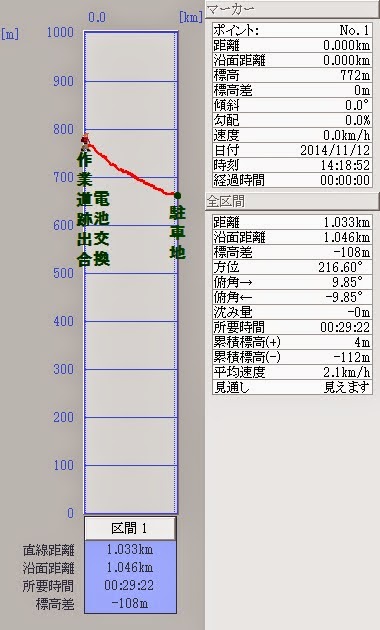Select the 所要時間 00:29:22 row in 全区間

click(x=292, y=327)
